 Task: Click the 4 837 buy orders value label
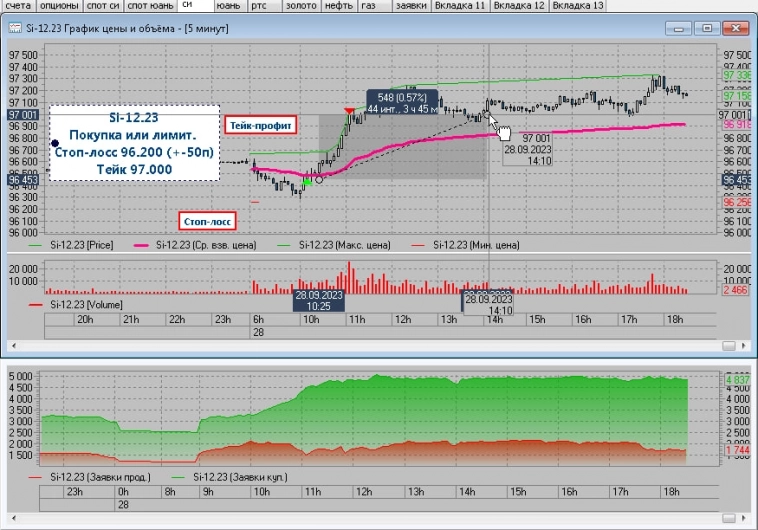click(x=737, y=380)
